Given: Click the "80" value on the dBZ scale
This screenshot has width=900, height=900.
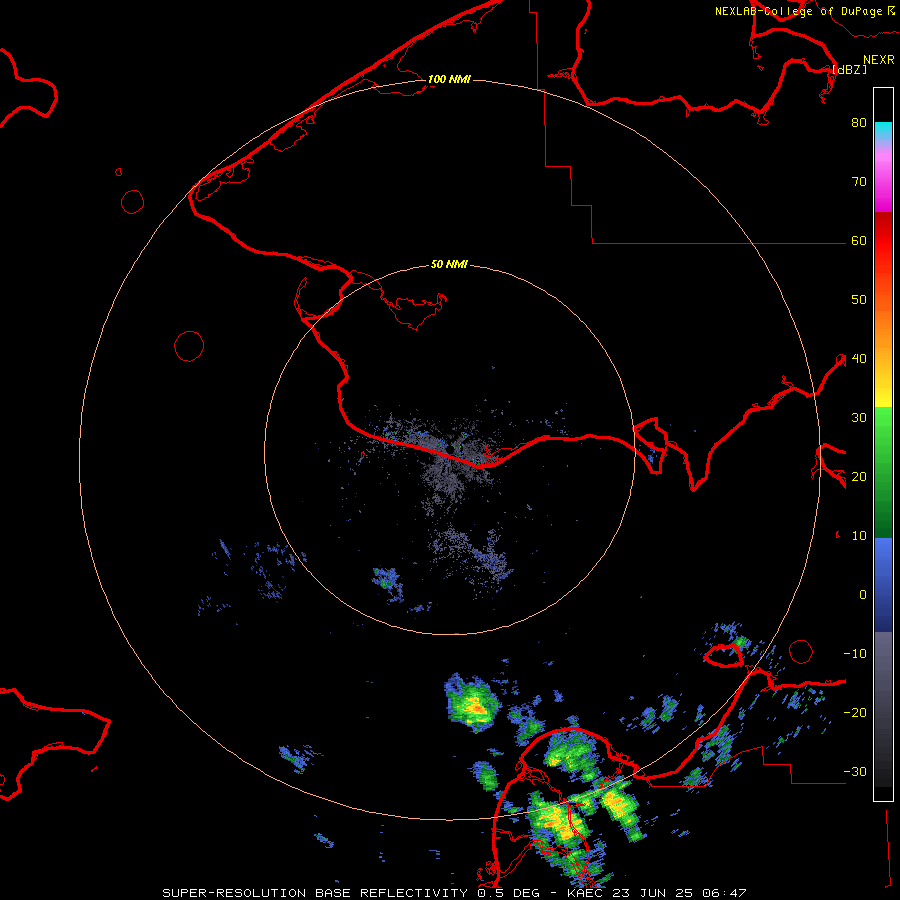Looking at the screenshot, I should 859,123.
